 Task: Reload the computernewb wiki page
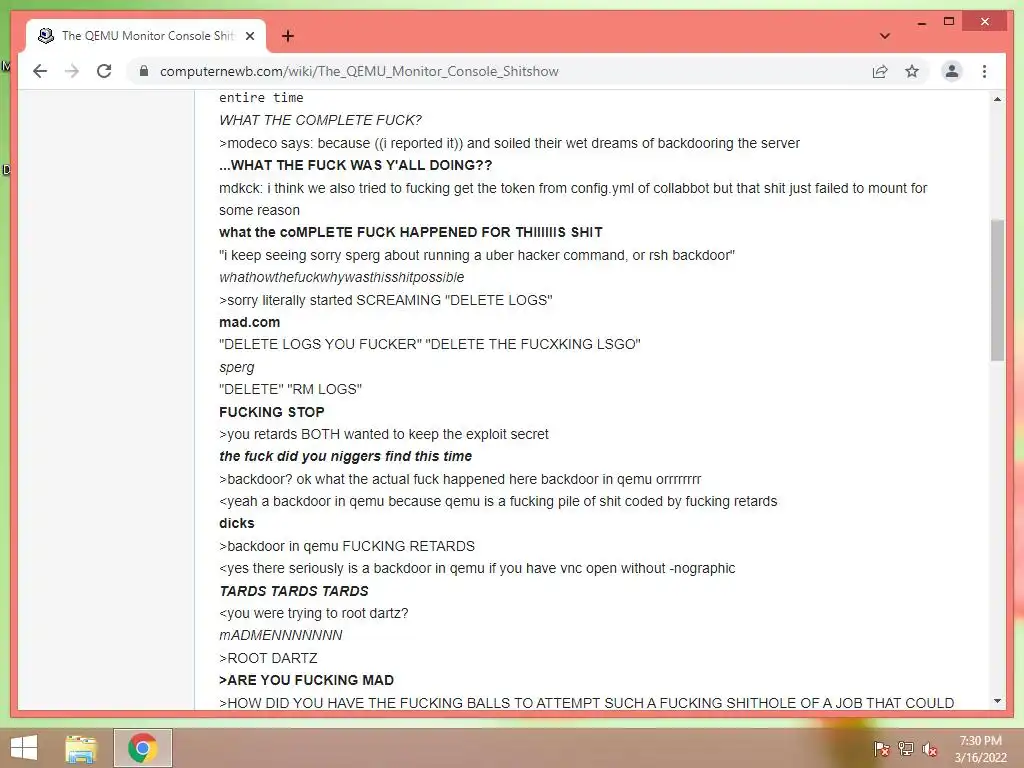pos(104,71)
